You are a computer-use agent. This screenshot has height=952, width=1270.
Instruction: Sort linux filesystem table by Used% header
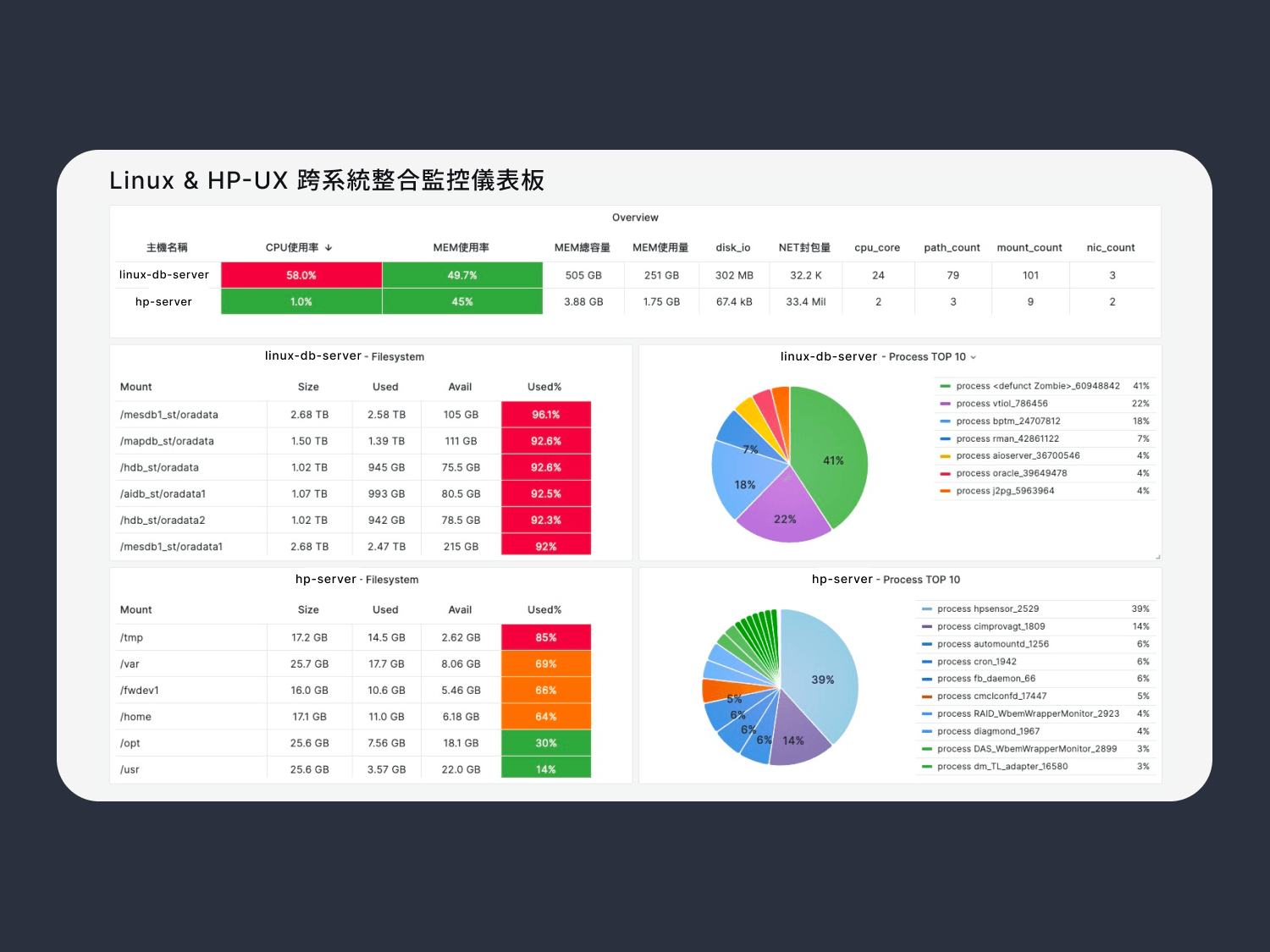pyautogui.click(x=544, y=387)
